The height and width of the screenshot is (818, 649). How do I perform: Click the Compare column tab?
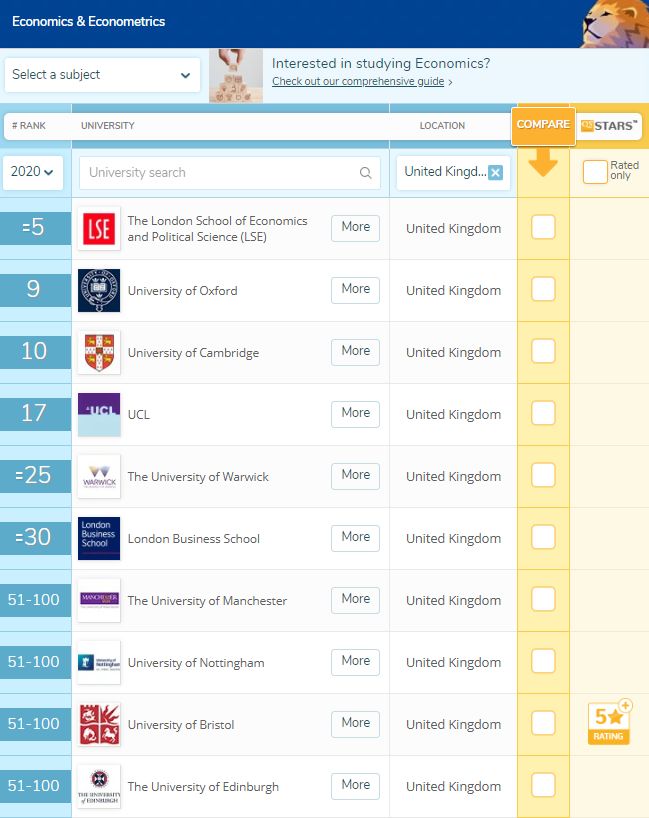click(x=543, y=125)
